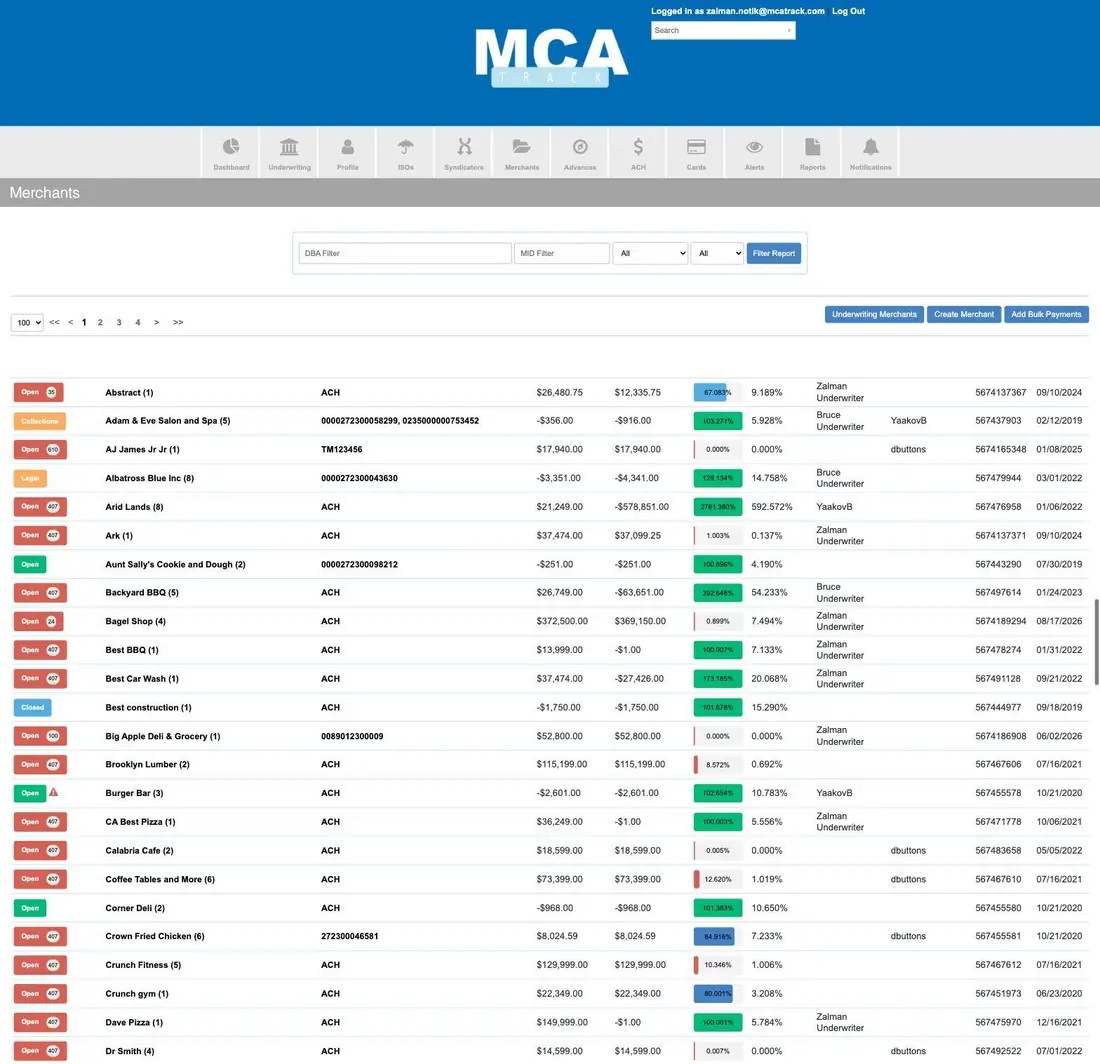Click 67.083% progress bar for Abstract
The width and height of the screenshot is (1100, 1064).
point(718,392)
